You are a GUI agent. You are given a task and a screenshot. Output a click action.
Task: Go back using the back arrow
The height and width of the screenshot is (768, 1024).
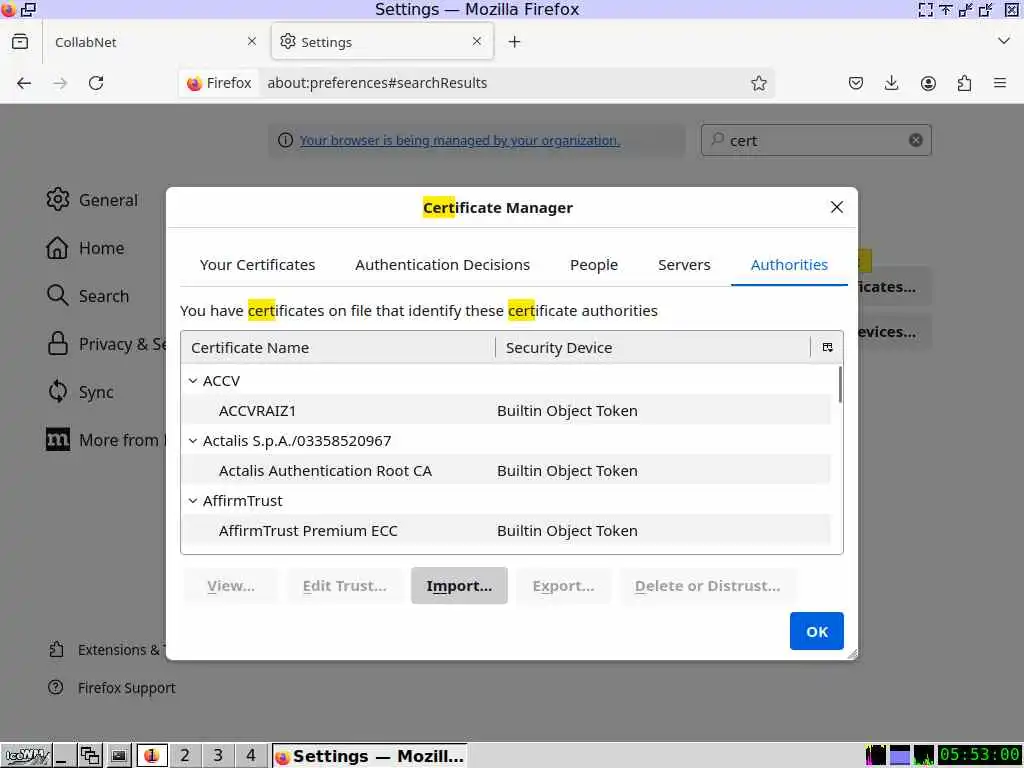tap(24, 83)
